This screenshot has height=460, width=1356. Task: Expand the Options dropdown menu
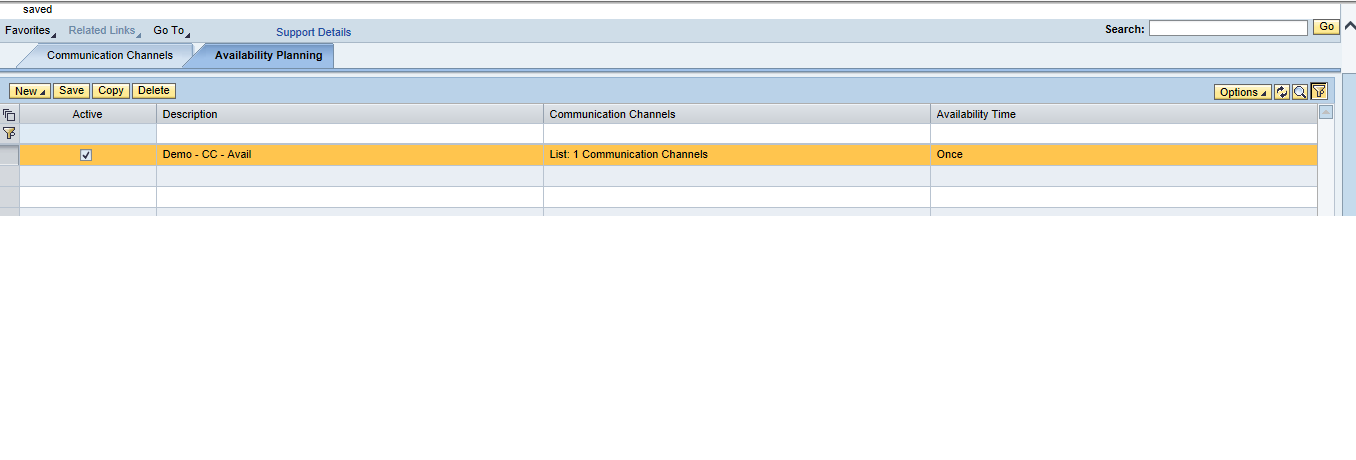pos(1242,92)
